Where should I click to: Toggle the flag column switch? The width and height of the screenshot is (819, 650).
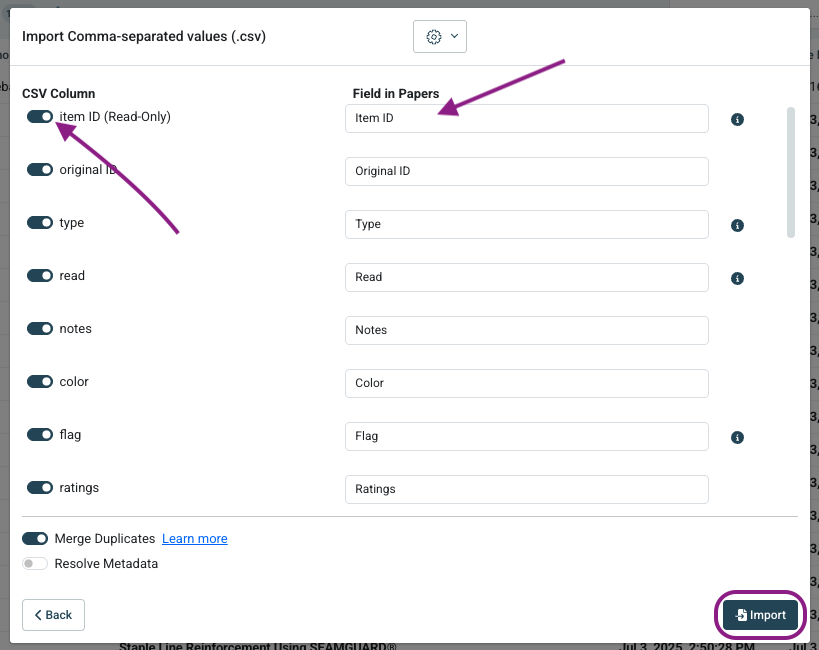pos(40,435)
